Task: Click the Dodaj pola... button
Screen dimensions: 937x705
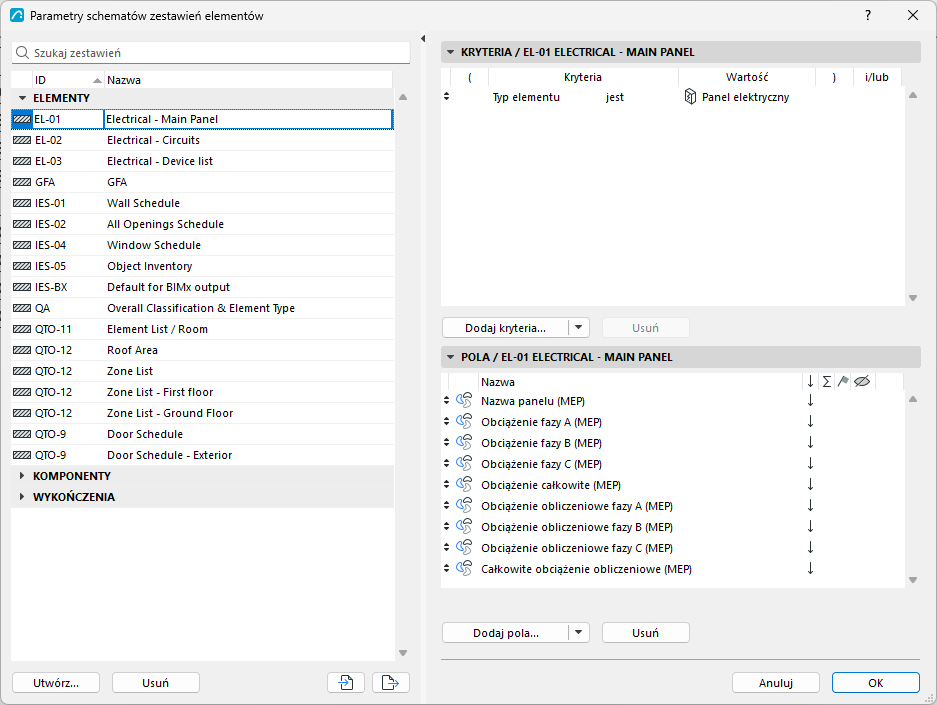Action: pyautogui.click(x=506, y=633)
